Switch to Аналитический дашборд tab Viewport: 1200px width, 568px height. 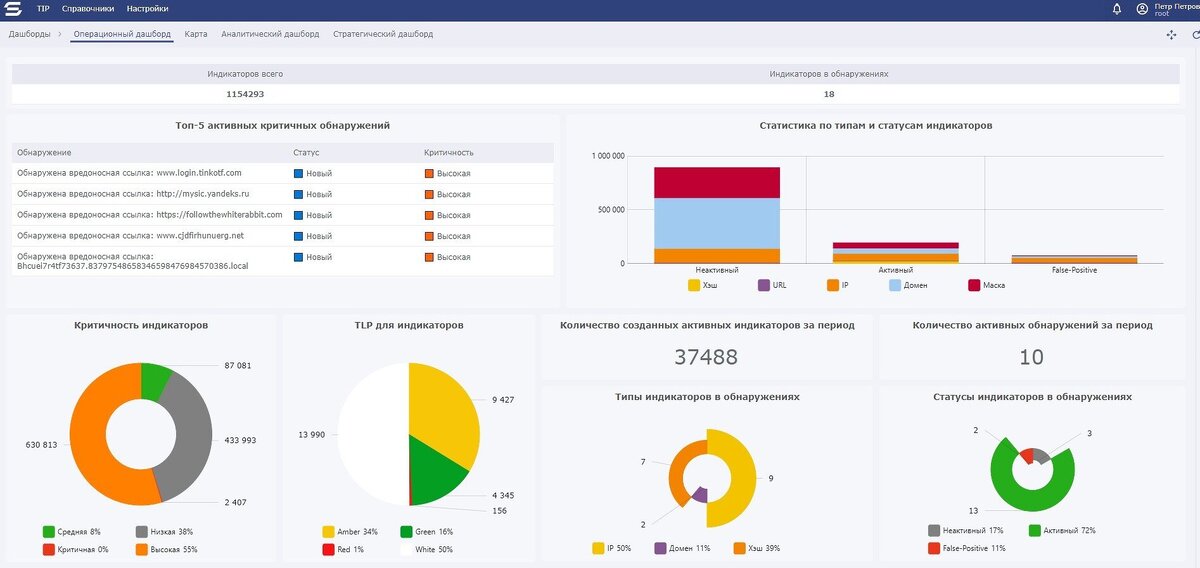[270, 34]
